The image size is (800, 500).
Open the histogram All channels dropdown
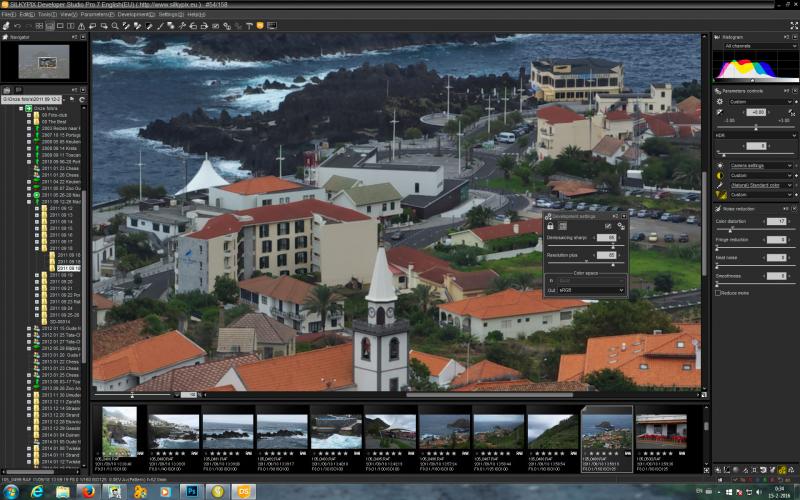[x=758, y=46]
